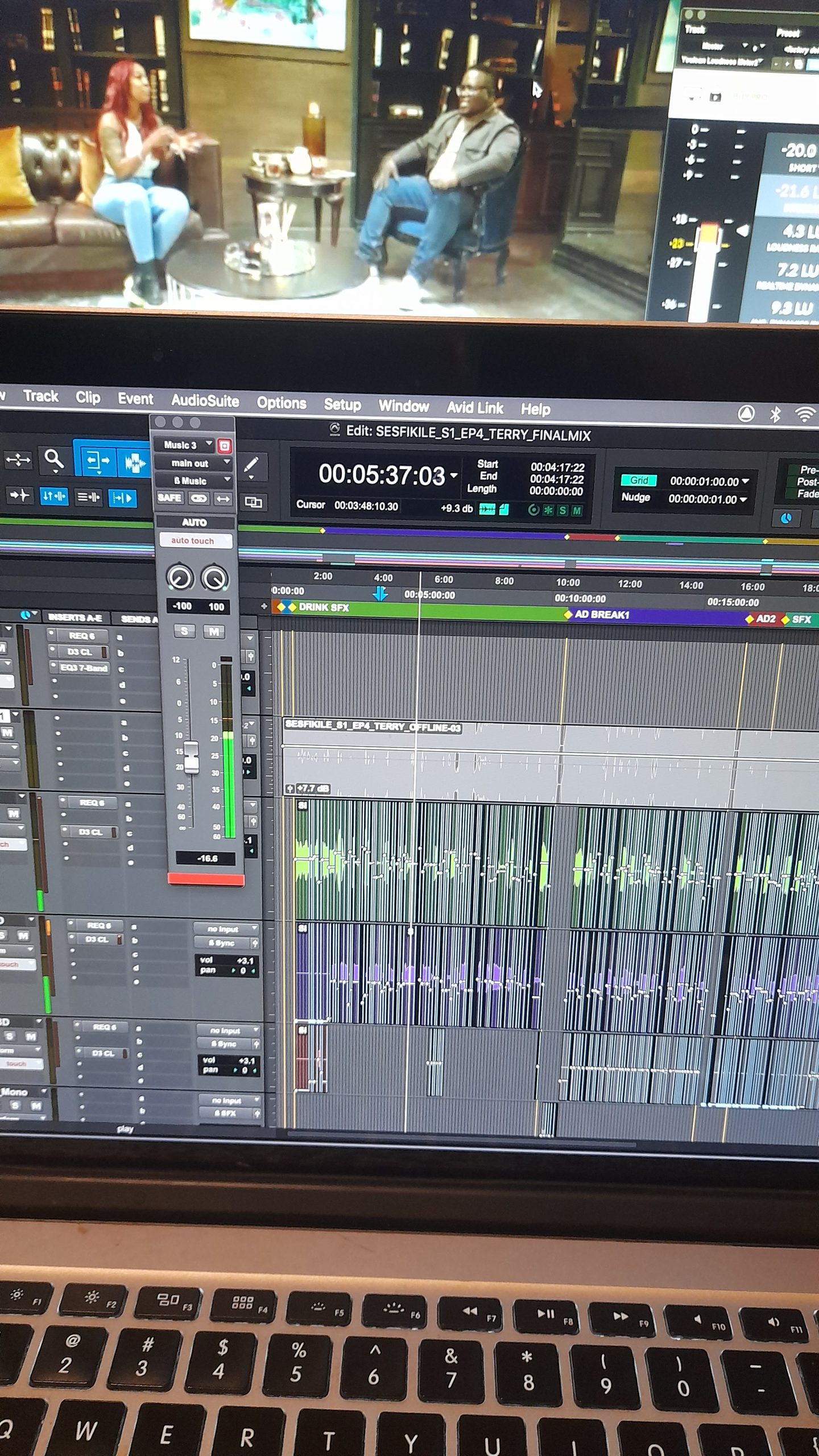
Task: Click the Trim tool icon
Action: (97, 460)
